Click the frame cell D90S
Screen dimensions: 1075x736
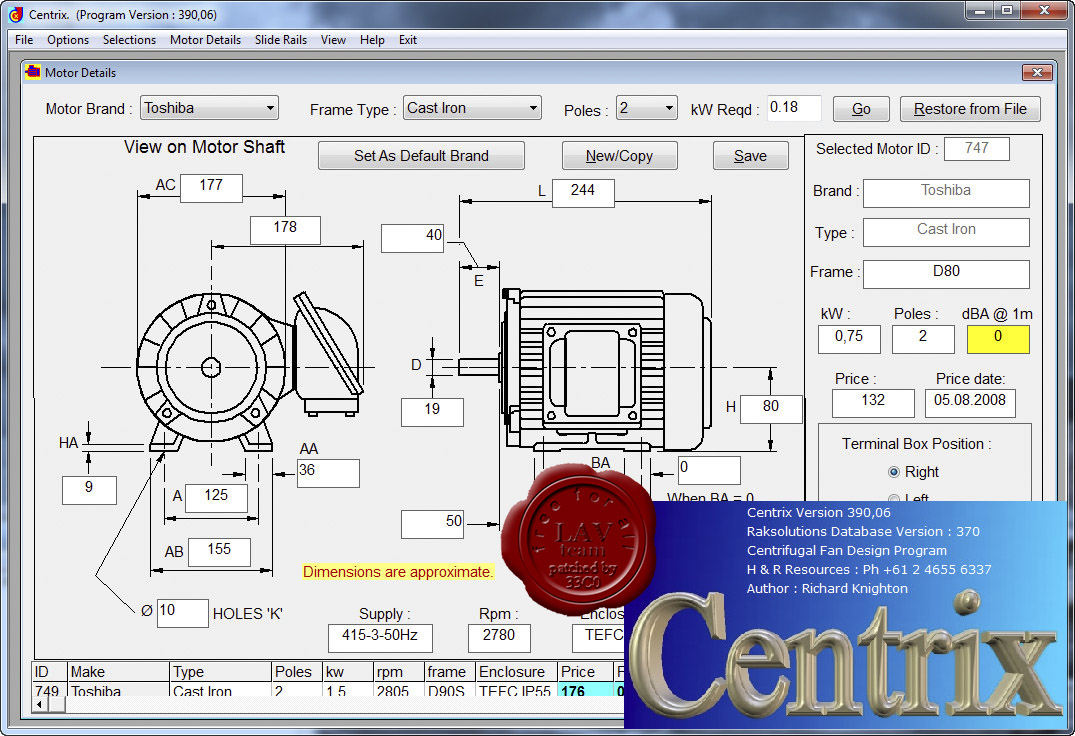coord(450,690)
